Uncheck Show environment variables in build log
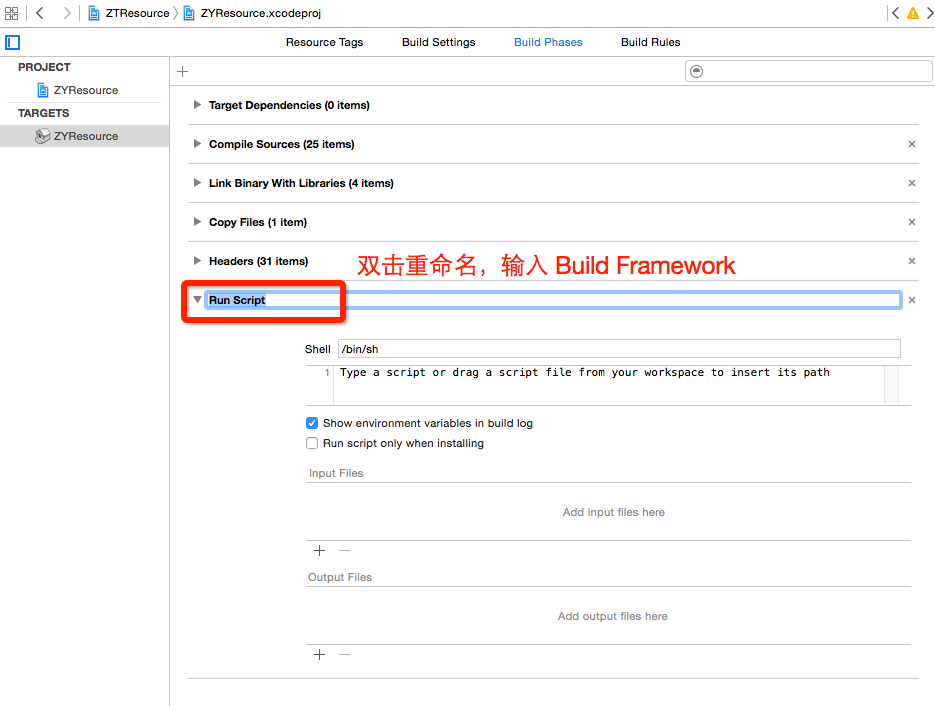The image size is (935, 706). (x=312, y=423)
